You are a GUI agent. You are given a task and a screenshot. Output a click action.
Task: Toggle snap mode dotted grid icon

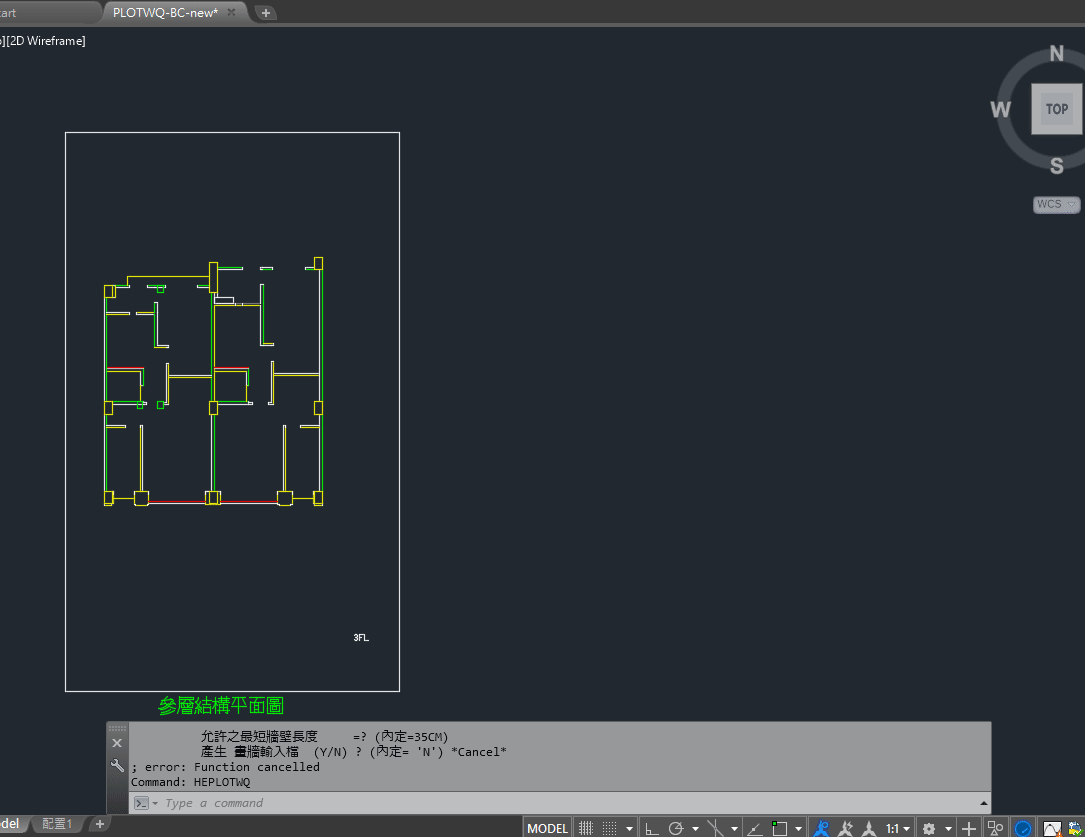pos(610,828)
